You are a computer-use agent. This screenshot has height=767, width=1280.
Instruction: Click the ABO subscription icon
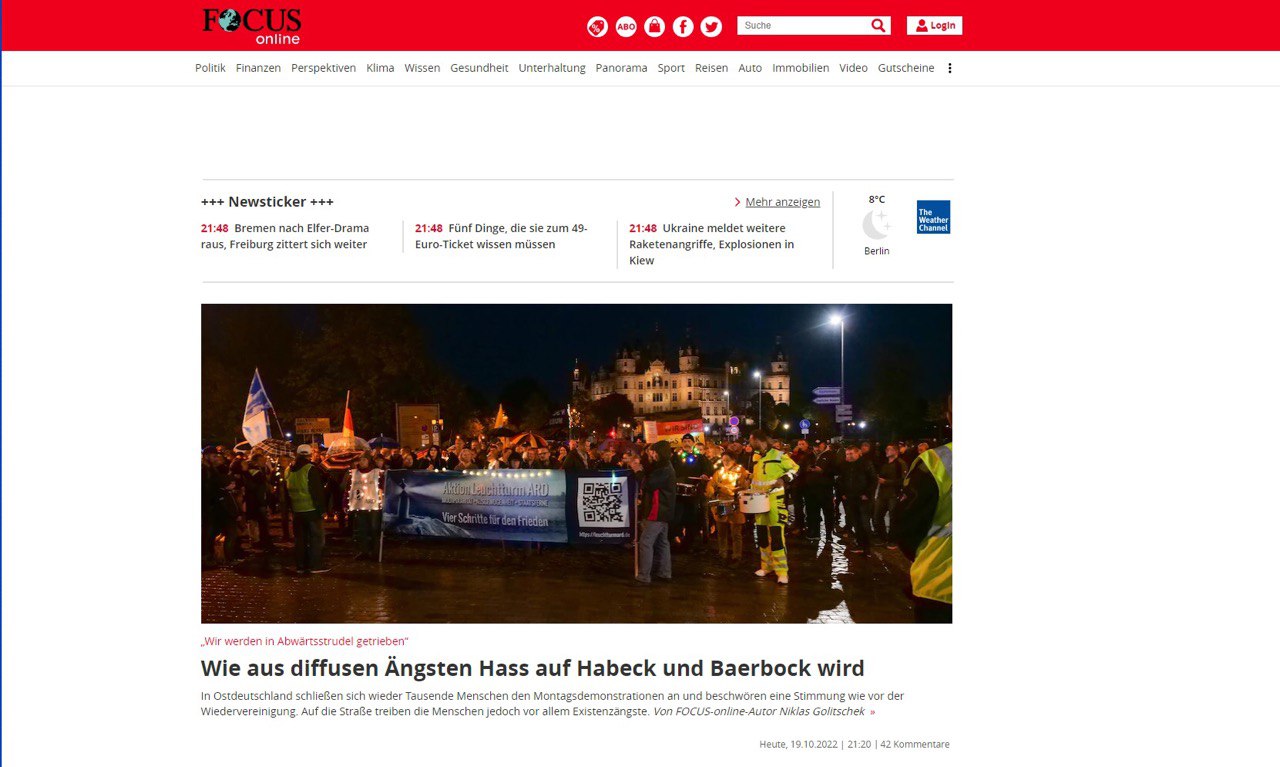(x=626, y=27)
